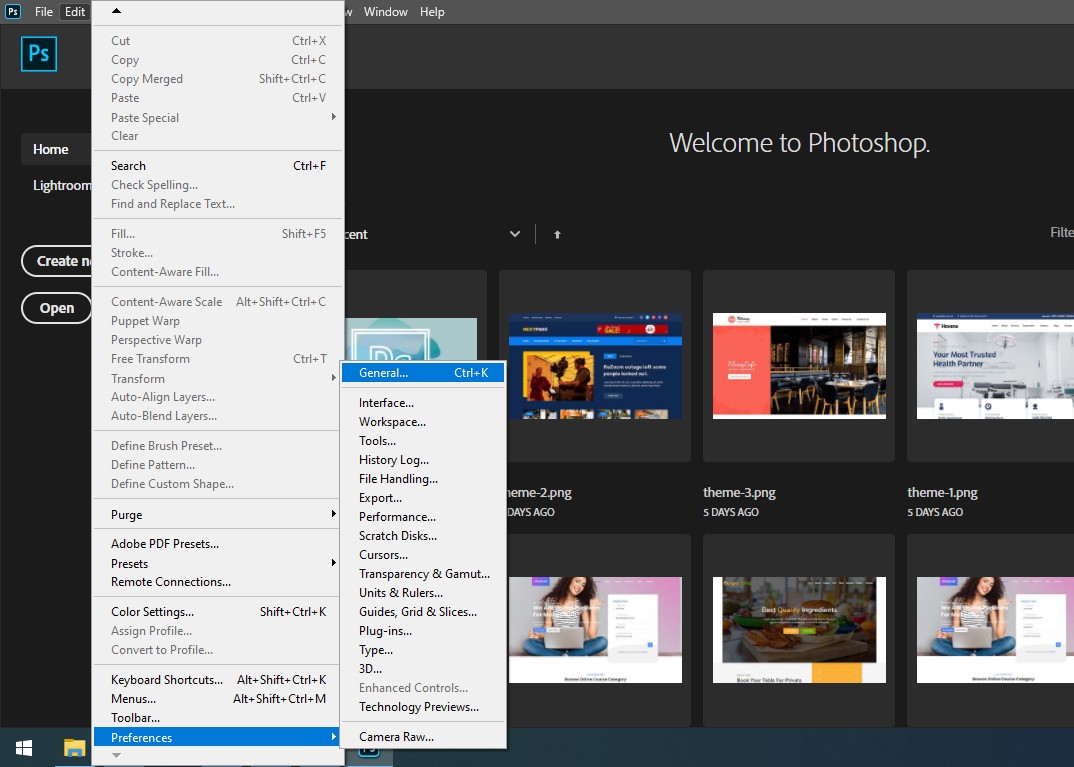Open the theme-3.png thumbnail
Screen dimensions: 1074x767
click(797, 366)
